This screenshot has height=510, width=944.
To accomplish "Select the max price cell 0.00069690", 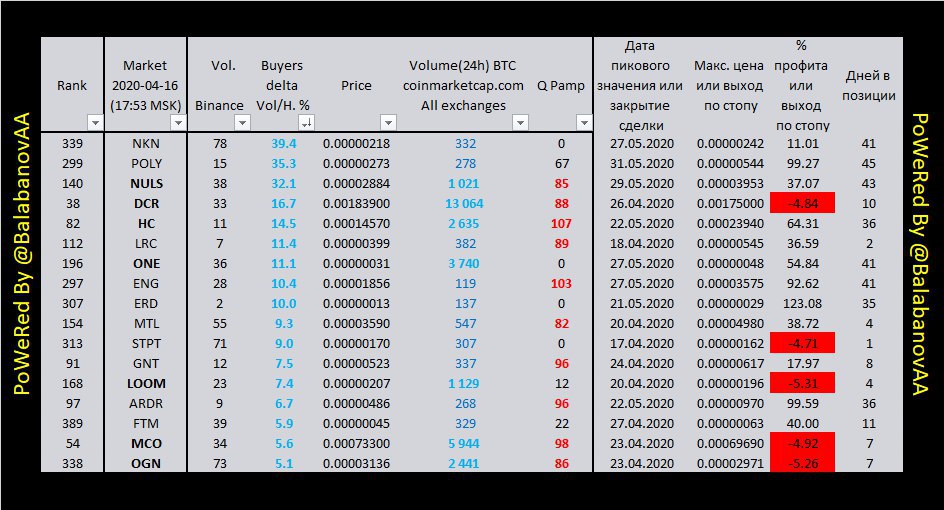I will (730, 444).
